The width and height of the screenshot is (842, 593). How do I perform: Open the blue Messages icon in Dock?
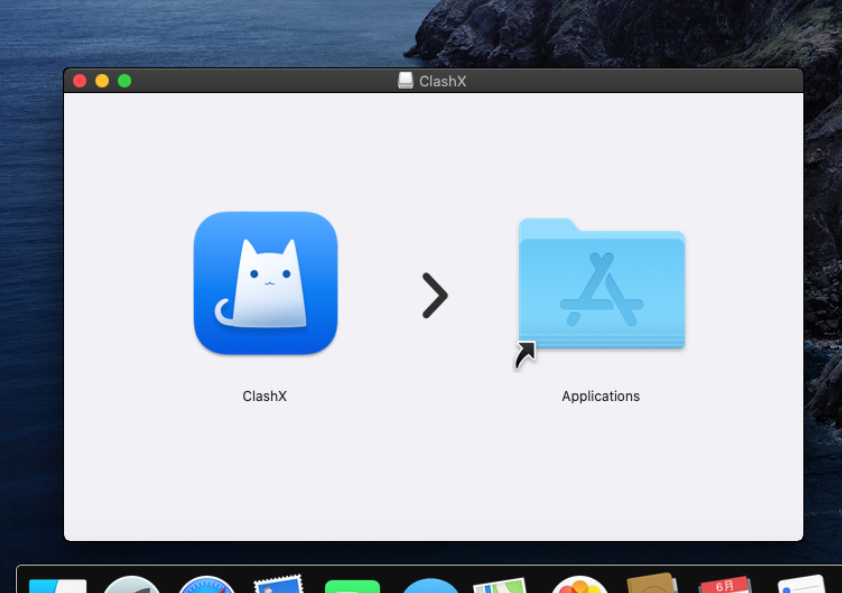[x=430, y=585]
